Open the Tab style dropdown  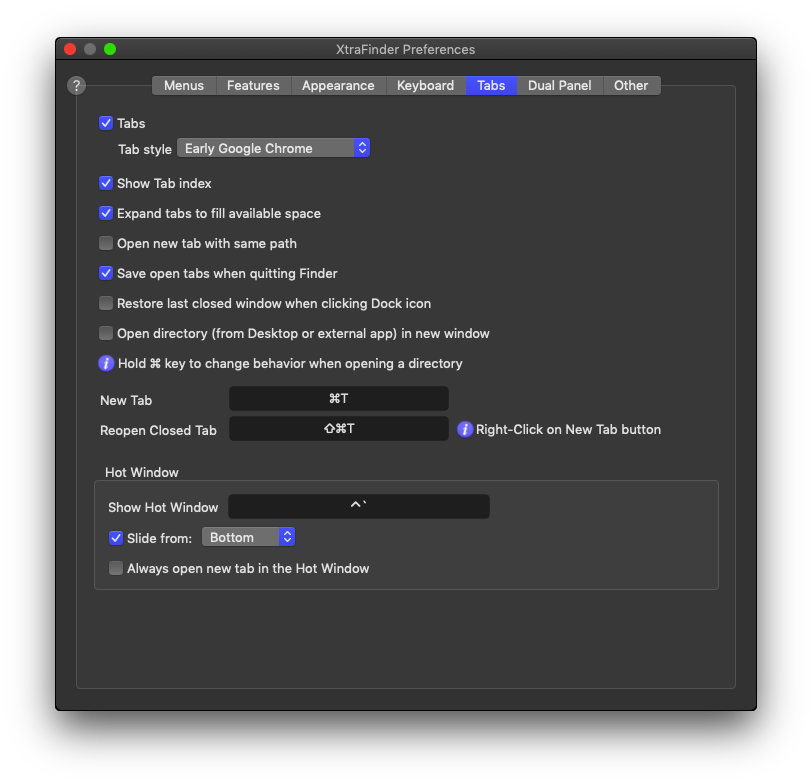[274, 148]
